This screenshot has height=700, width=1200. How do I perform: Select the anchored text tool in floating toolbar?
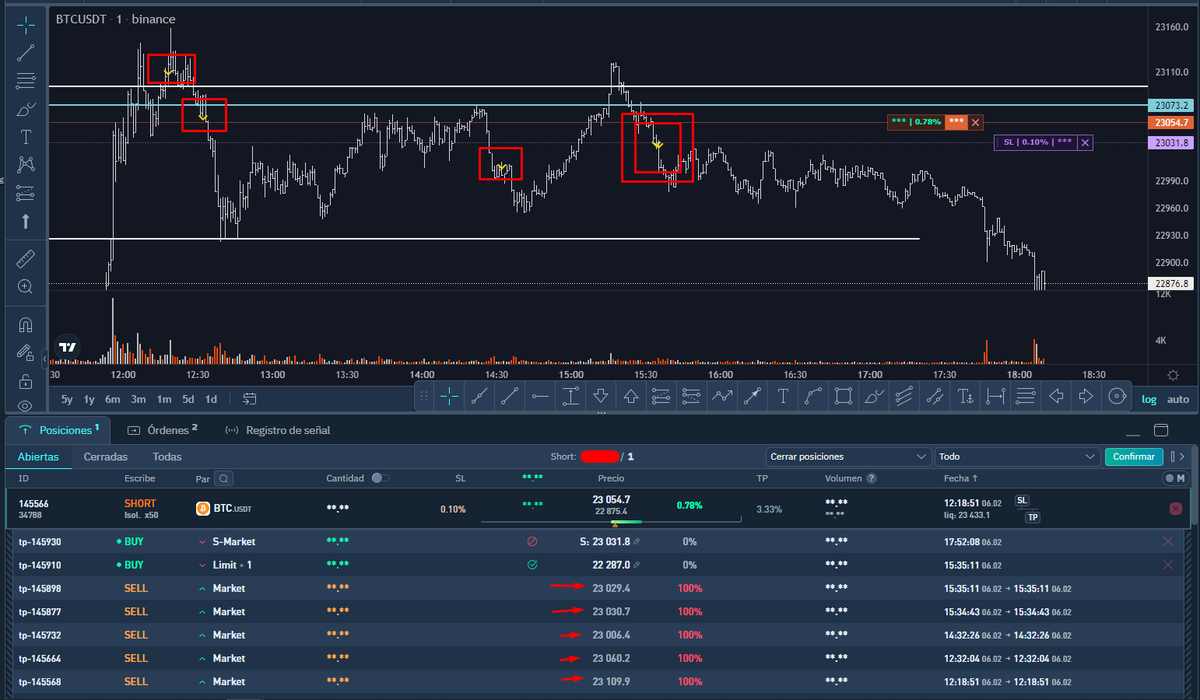tap(965, 396)
